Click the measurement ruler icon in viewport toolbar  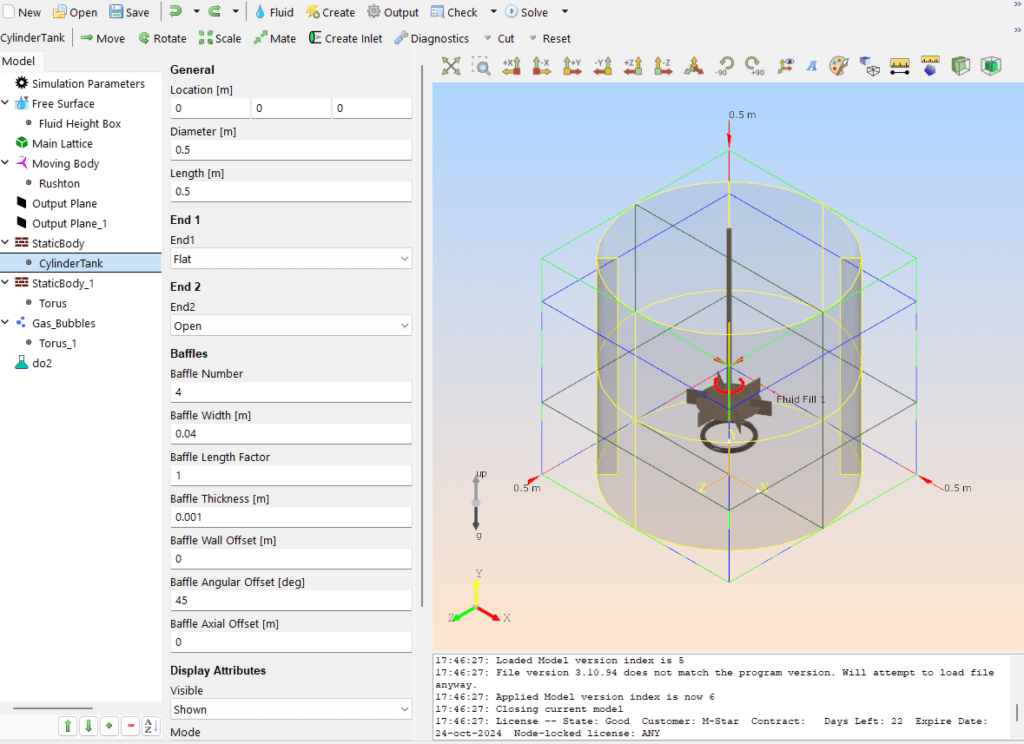899,66
